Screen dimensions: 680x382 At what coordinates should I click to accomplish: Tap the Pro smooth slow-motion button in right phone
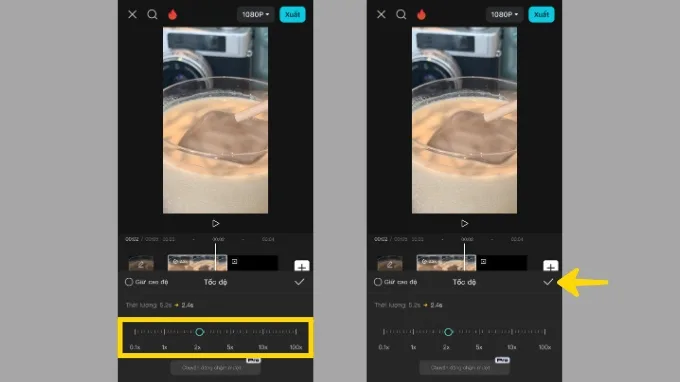[464, 367]
